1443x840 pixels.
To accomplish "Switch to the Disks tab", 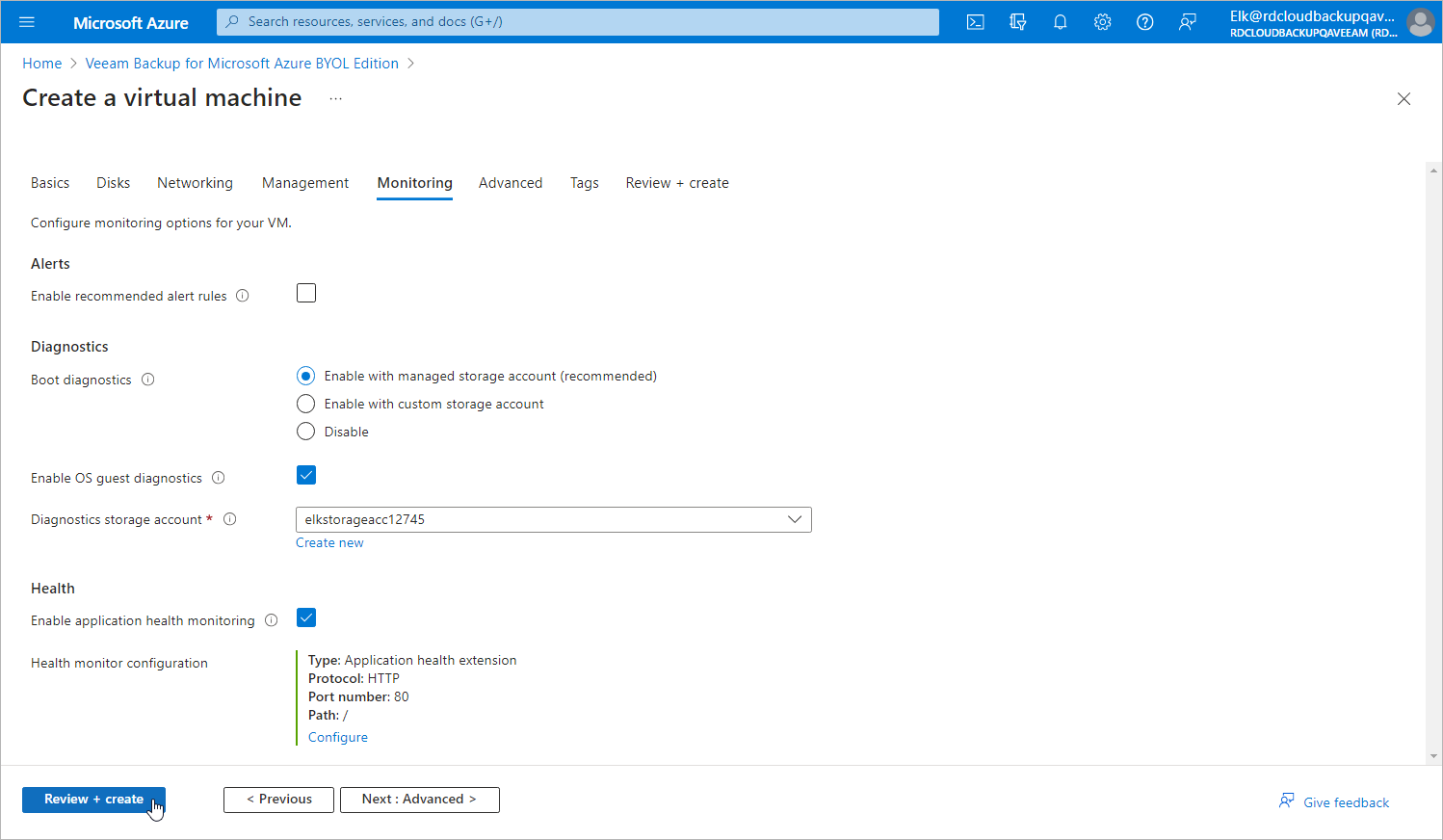I will point(113,183).
